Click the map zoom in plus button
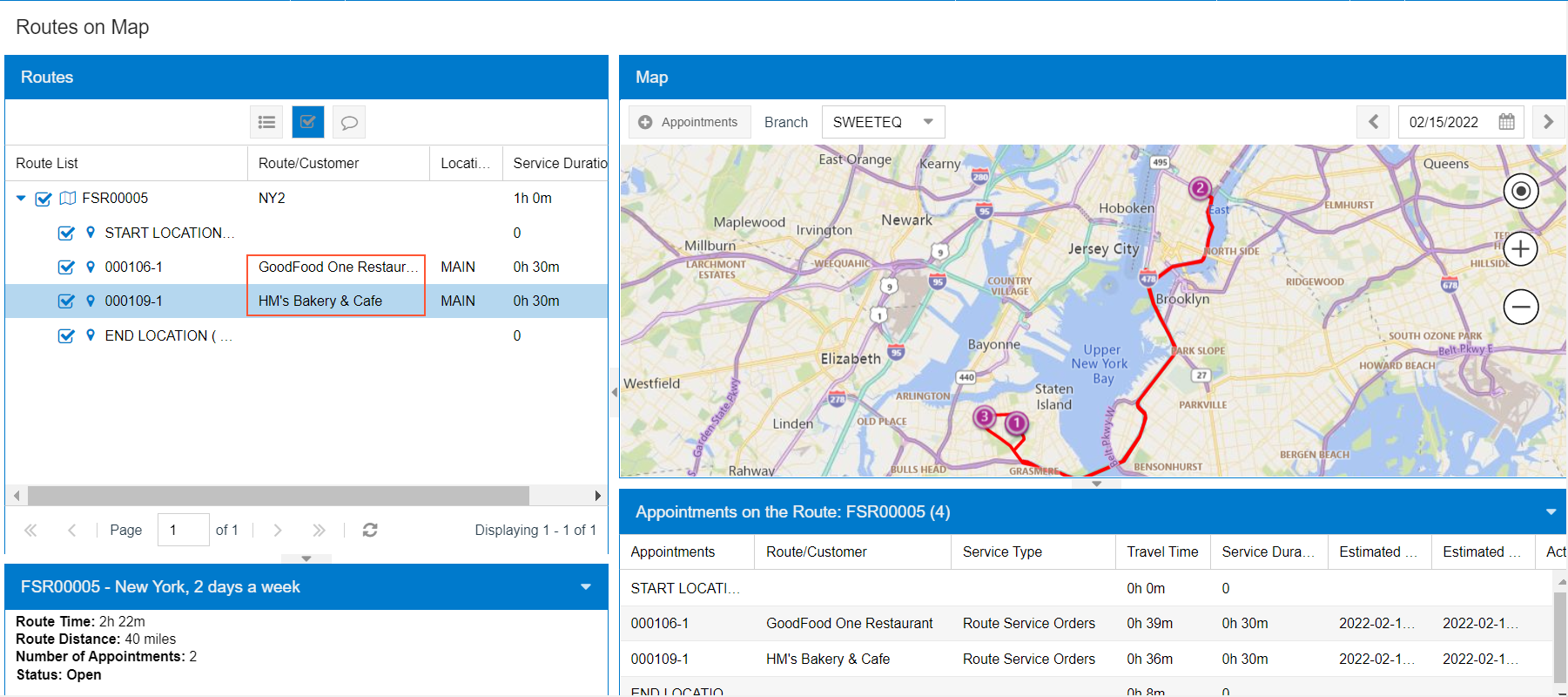The height and width of the screenshot is (697, 1568). (1520, 249)
